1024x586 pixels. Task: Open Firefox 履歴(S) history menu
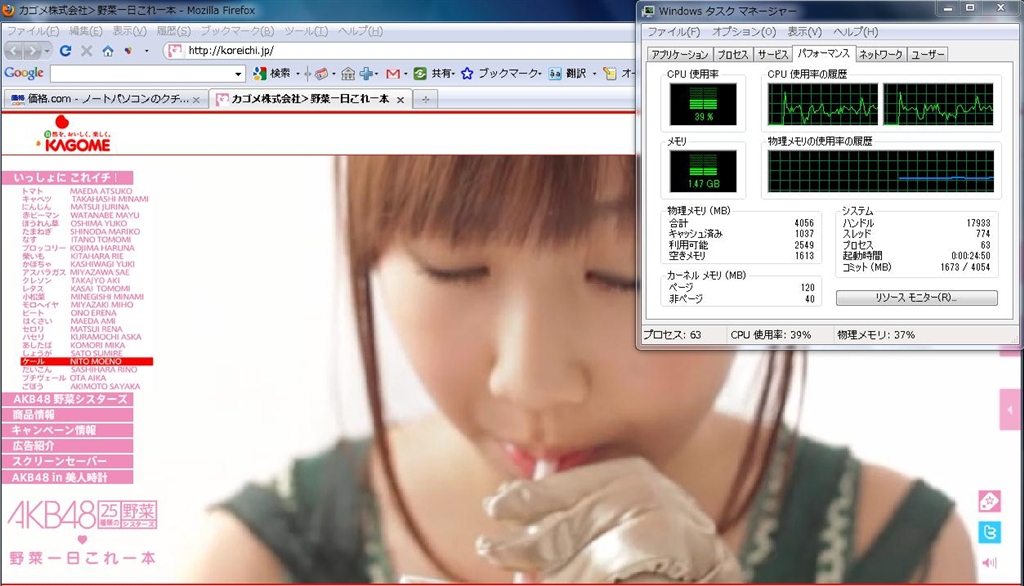click(173, 31)
